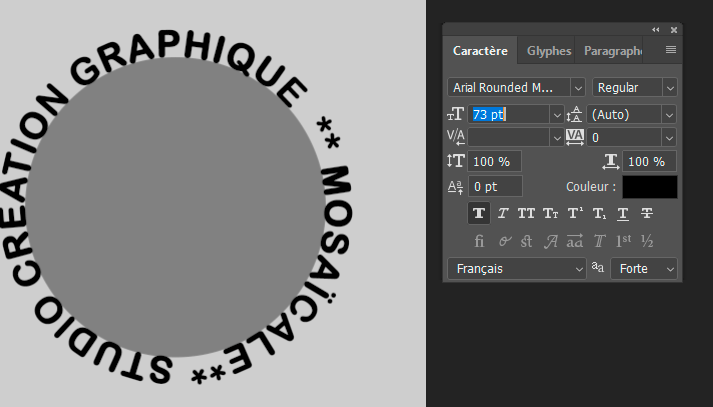Click the ordinals 1st icon

click(624, 241)
